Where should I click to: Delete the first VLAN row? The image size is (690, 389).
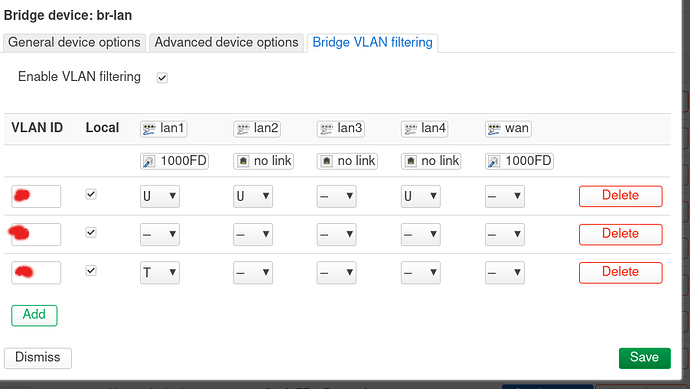tap(620, 196)
